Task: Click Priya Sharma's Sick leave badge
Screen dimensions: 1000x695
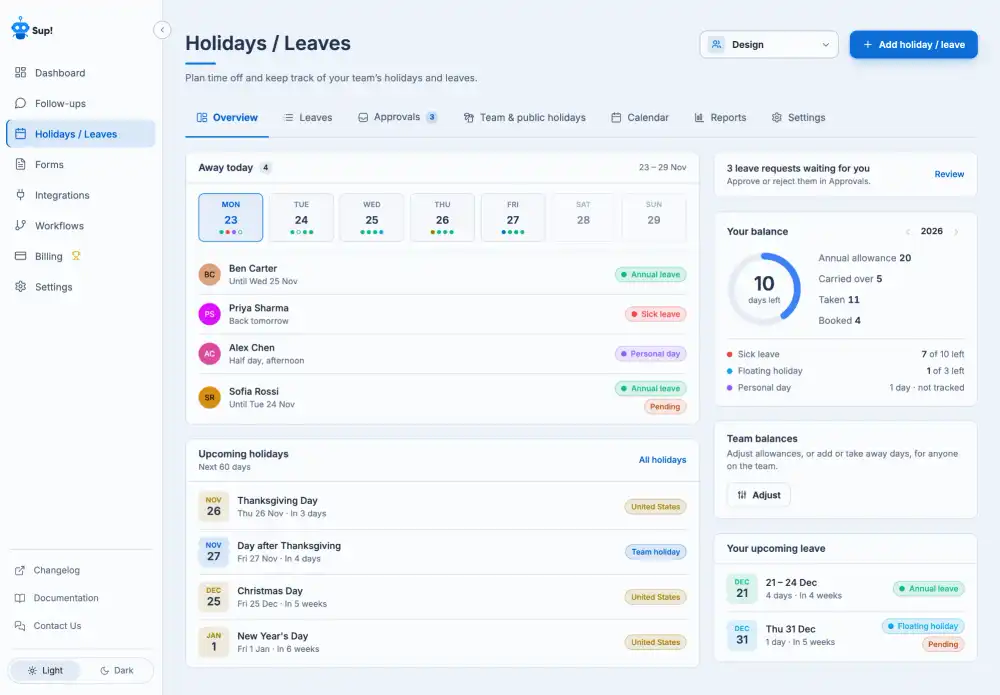Action: point(656,314)
